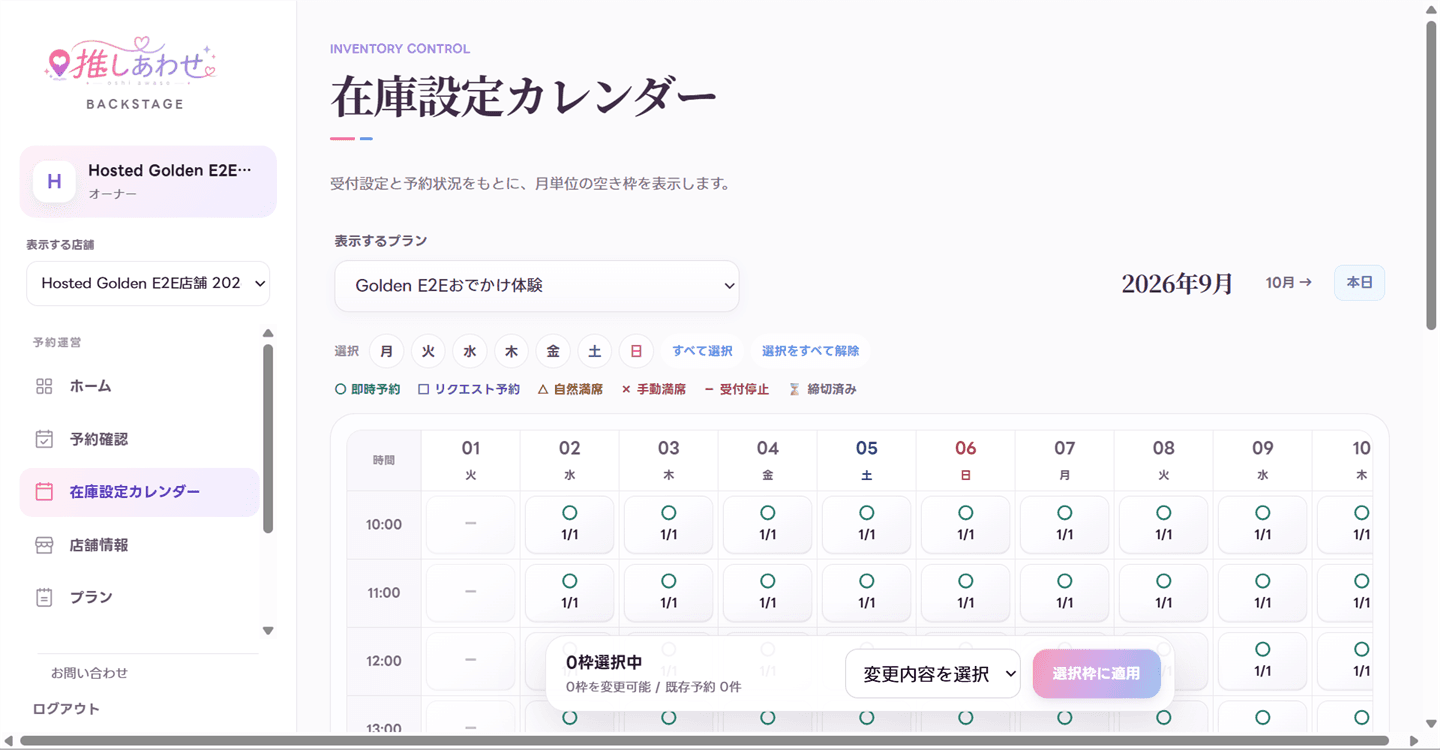
Task: Toggle the 金 weekday selector
Action: click(553, 351)
